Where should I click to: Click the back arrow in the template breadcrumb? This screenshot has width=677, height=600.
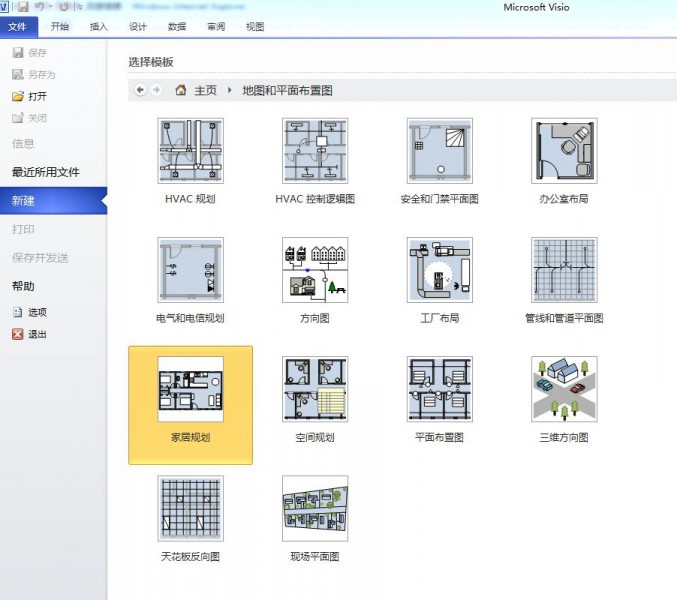click(x=140, y=90)
